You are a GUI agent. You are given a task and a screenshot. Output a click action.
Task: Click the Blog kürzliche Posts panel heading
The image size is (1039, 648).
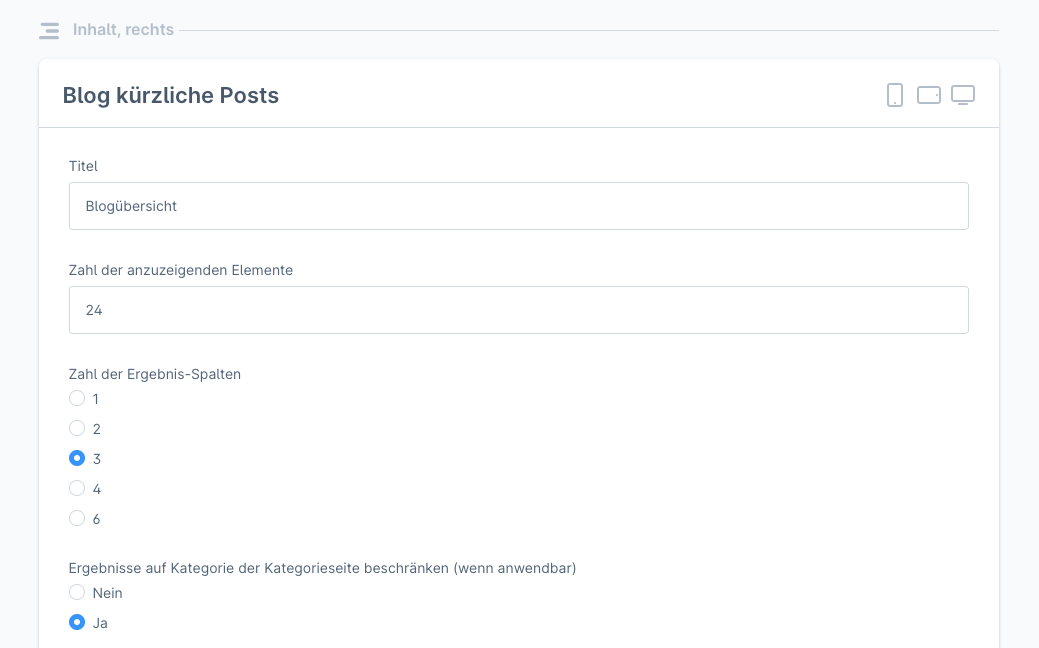click(170, 96)
